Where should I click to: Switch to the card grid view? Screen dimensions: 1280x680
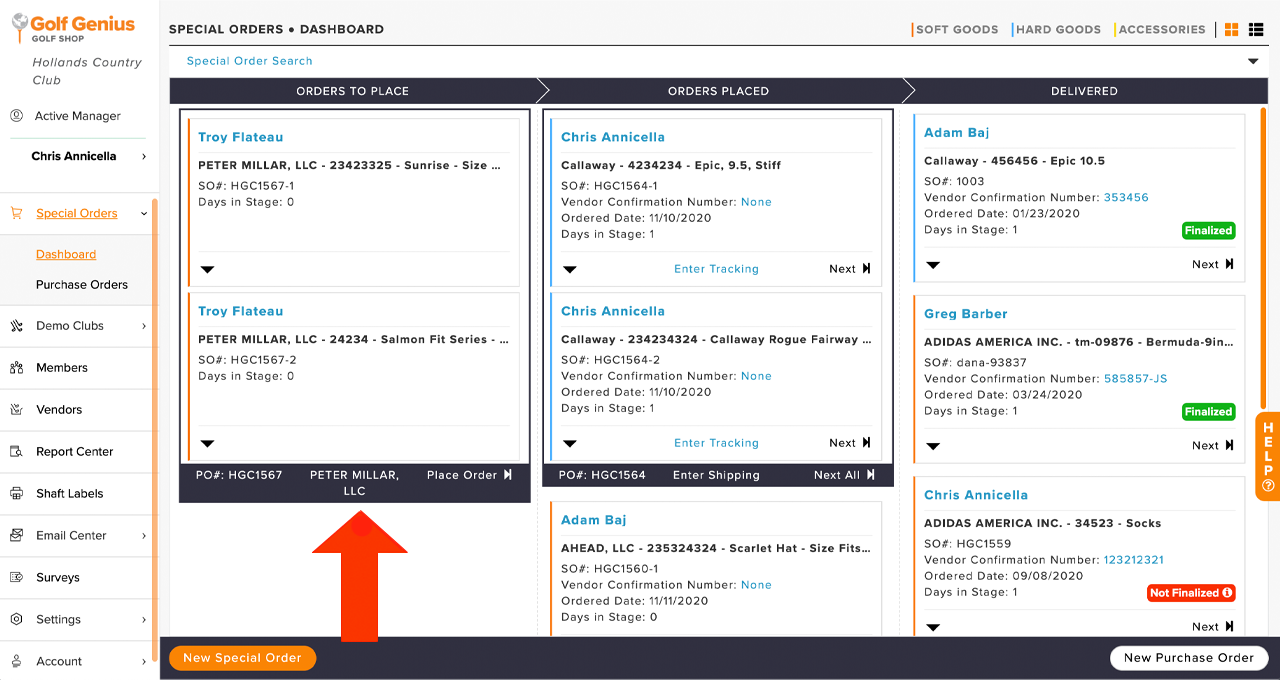coord(1232,30)
